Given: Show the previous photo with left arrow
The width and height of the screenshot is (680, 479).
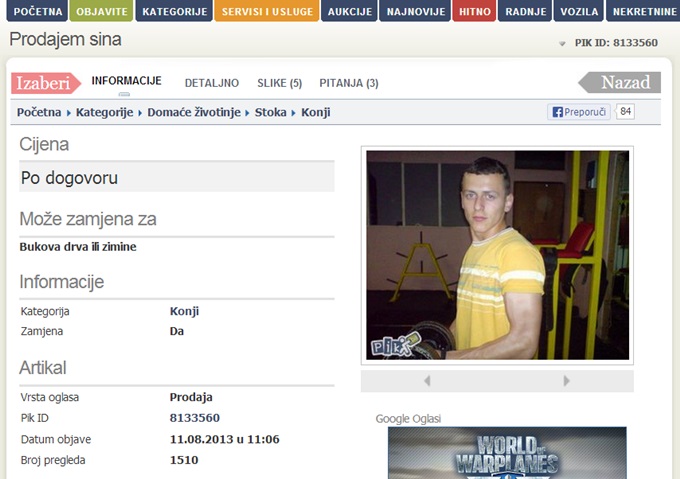Looking at the screenshot, I should click(427, 381).
